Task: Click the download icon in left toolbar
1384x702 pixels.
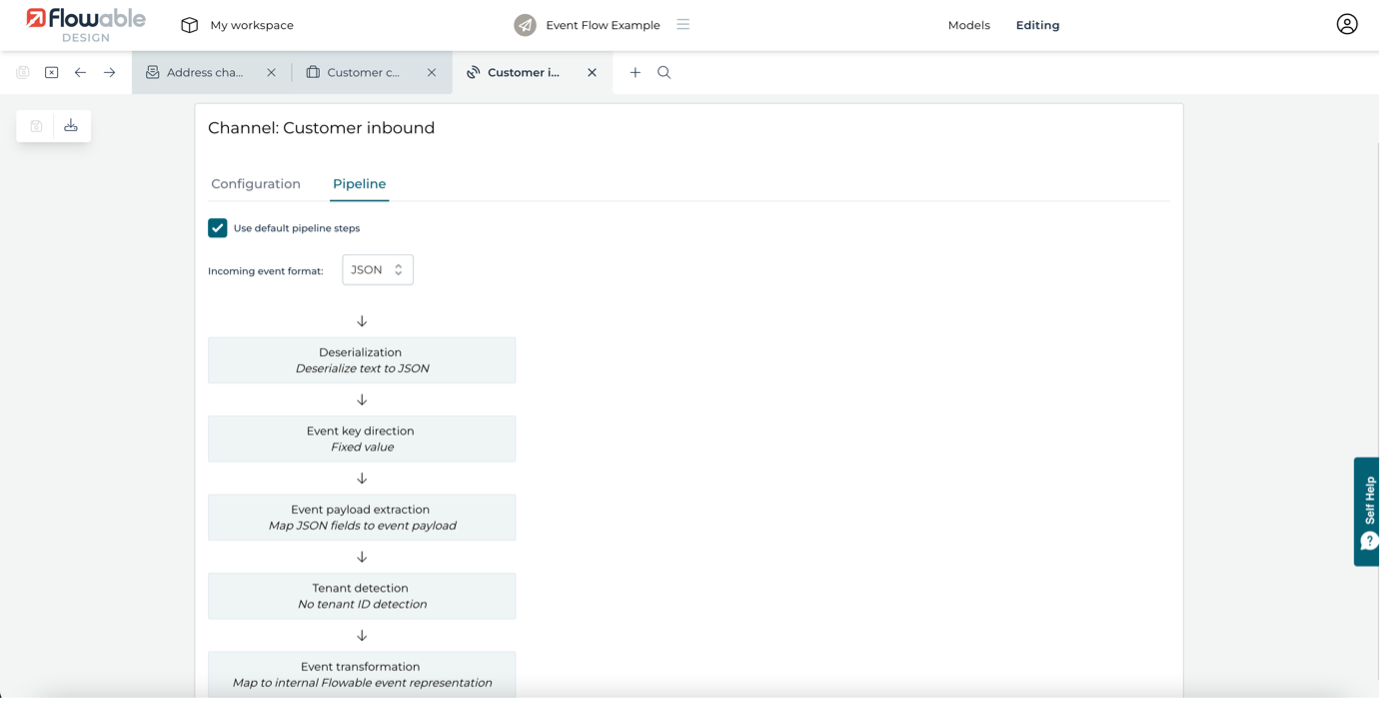Action: point(71,126)
